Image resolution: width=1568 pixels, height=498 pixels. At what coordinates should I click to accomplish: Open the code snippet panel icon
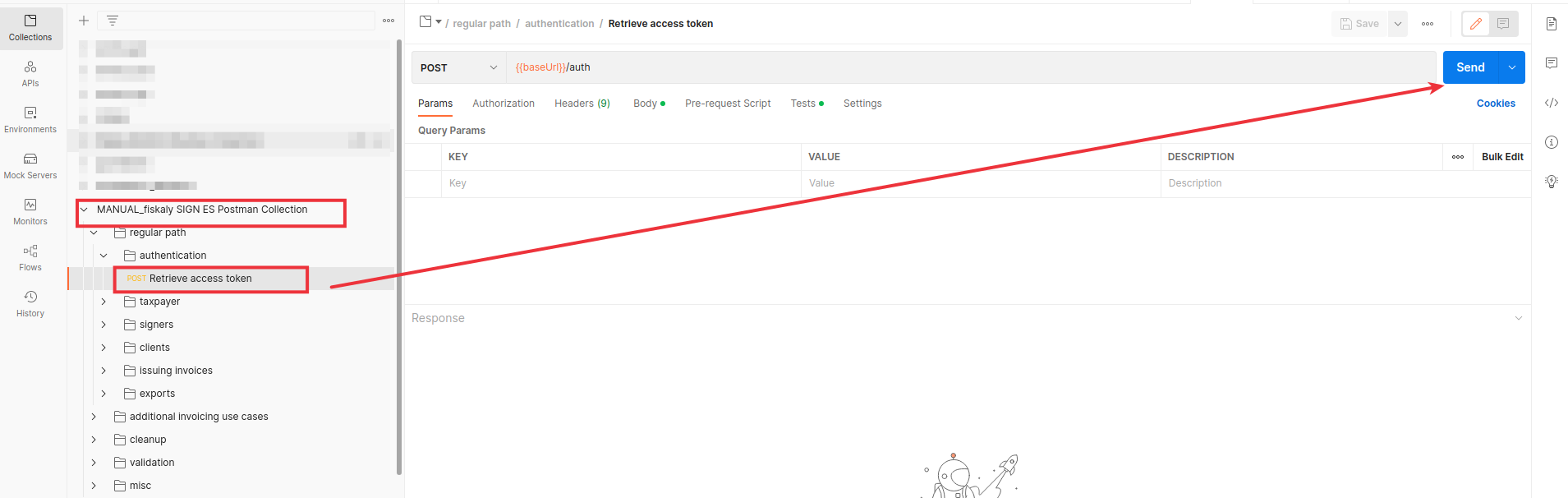(1551, 103)
